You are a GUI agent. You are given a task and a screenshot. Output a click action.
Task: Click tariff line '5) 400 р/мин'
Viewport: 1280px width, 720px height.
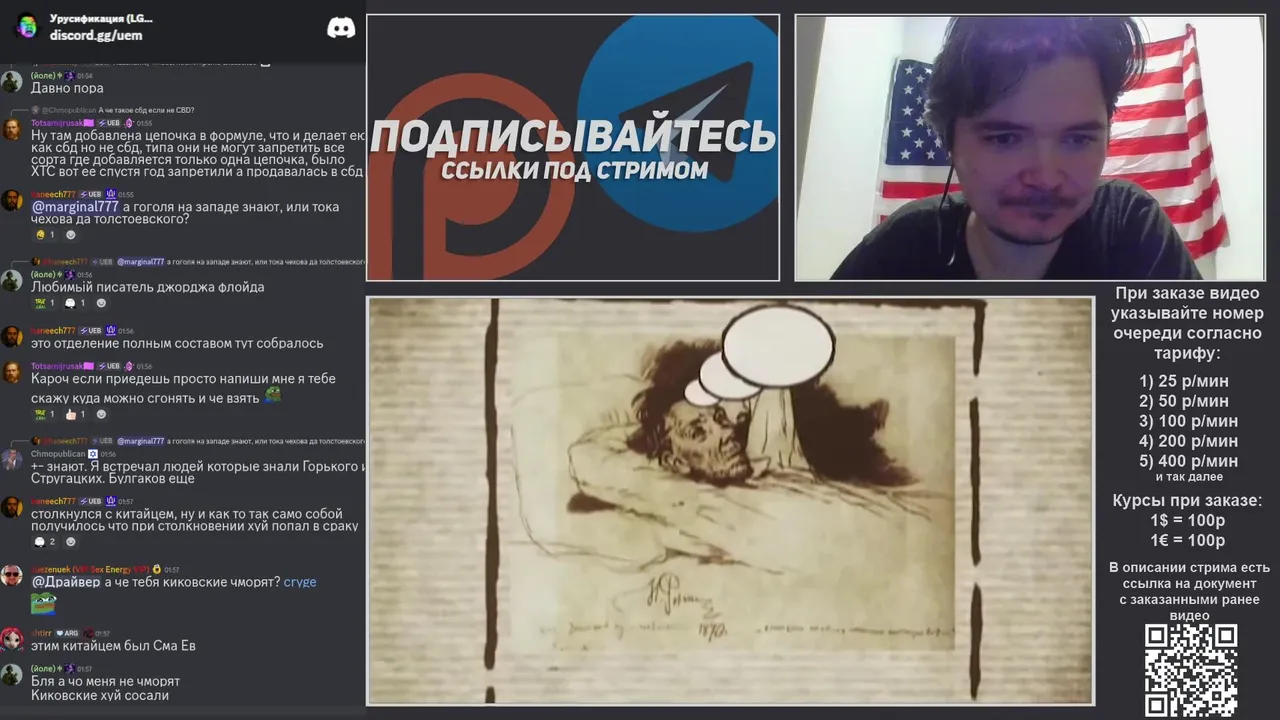tap(1188, 461)
